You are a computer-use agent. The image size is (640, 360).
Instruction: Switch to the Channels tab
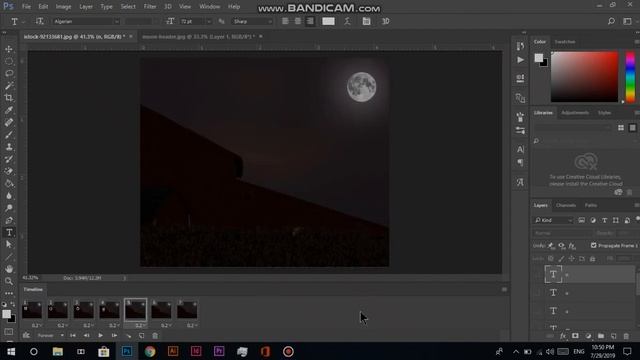pos(566,205)
